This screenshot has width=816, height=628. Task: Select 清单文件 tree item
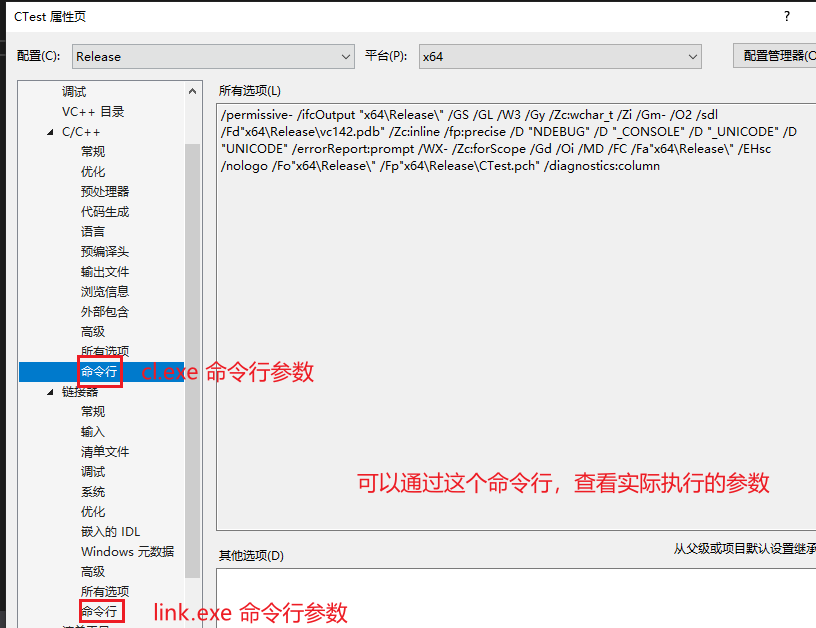[x=105, y=452]
